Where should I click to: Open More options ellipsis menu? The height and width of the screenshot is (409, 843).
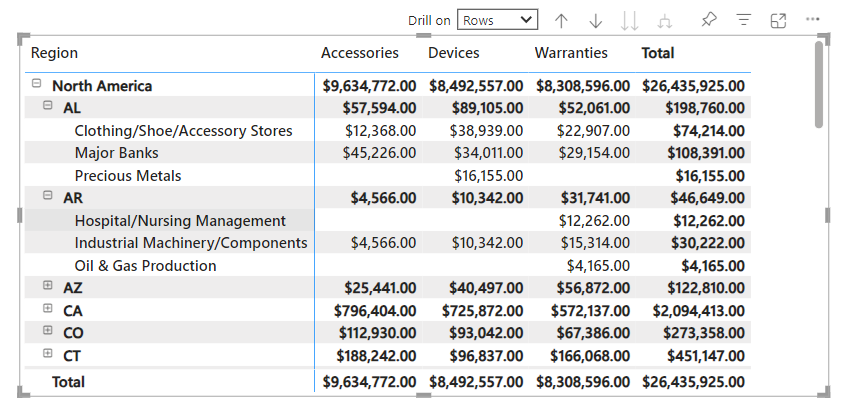812,20
